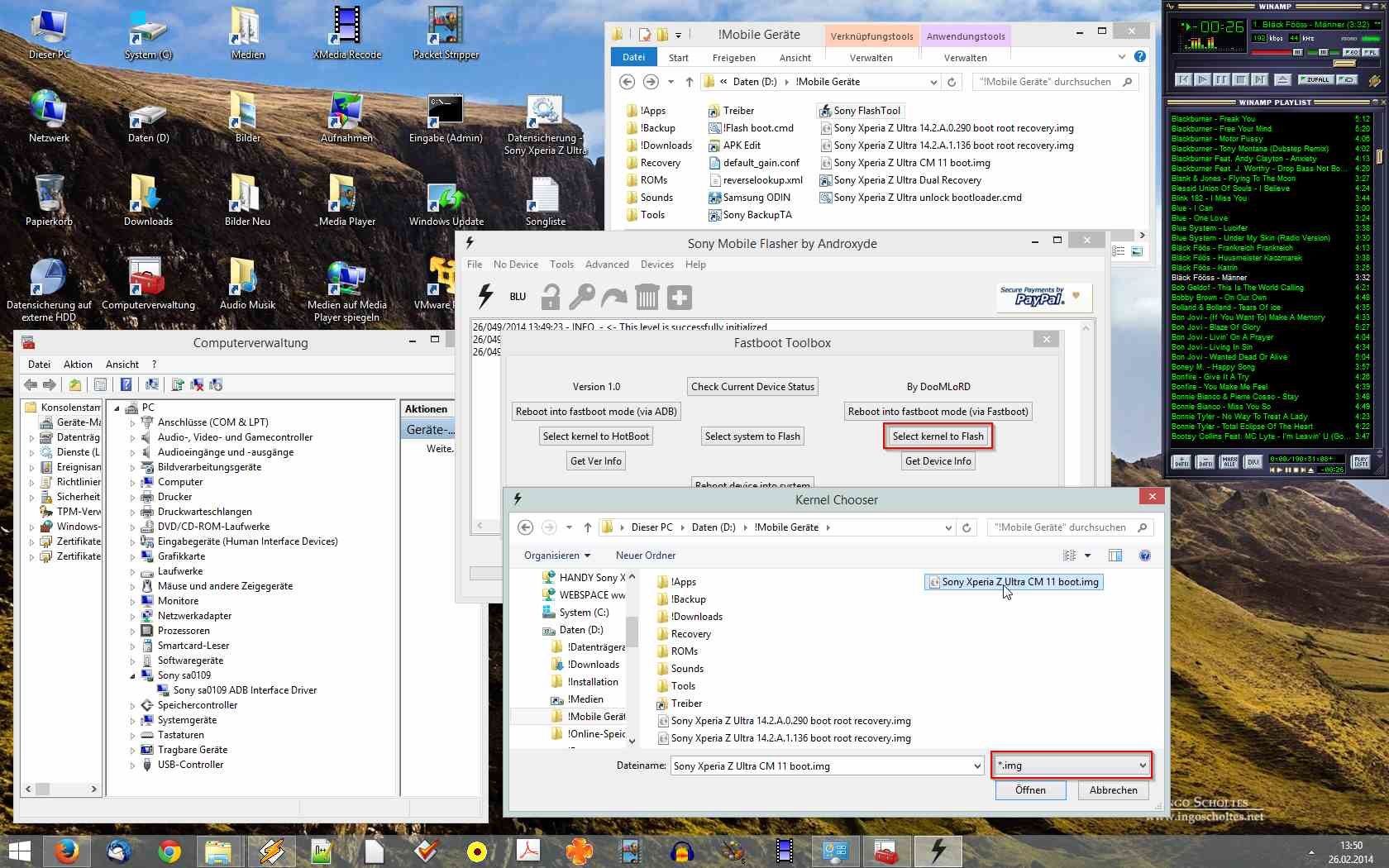Image resolution: width=1389 pixels, height=868 pixels.
Task: Click the flash lightning bolt icon in Flasher toolbar
Action: pos(486,297)
